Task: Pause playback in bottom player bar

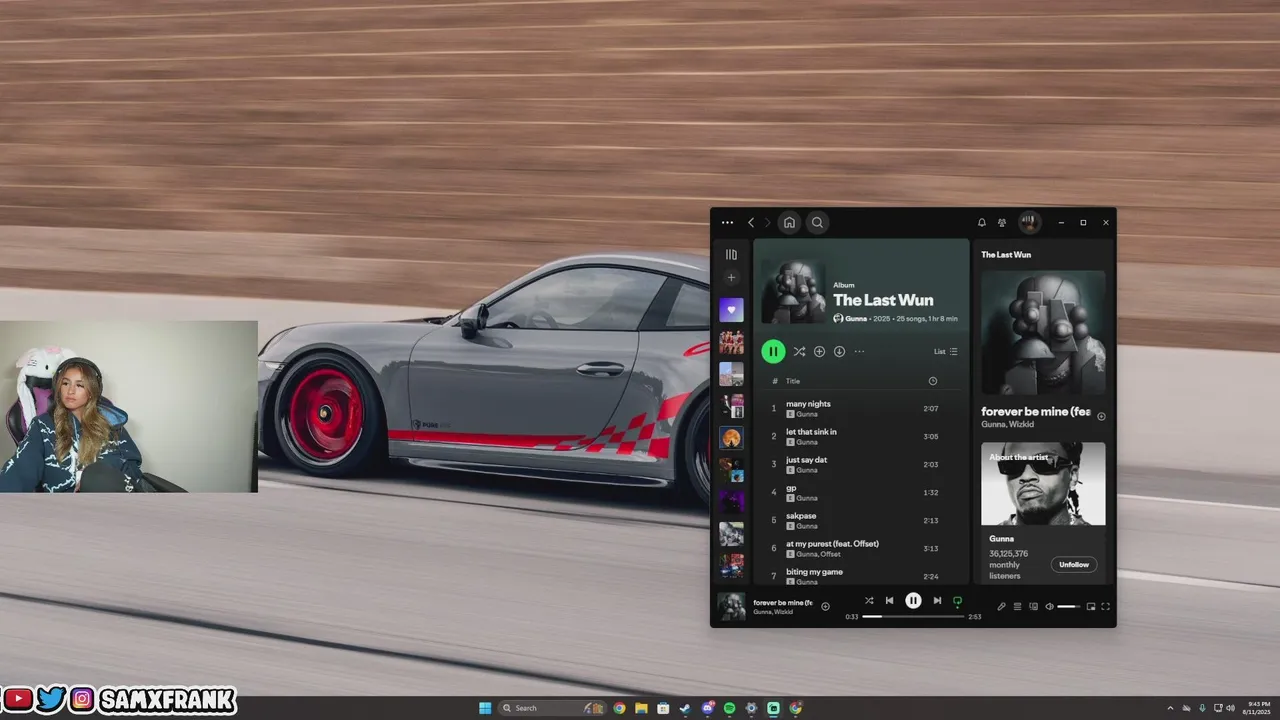Action: click(913, 600)
